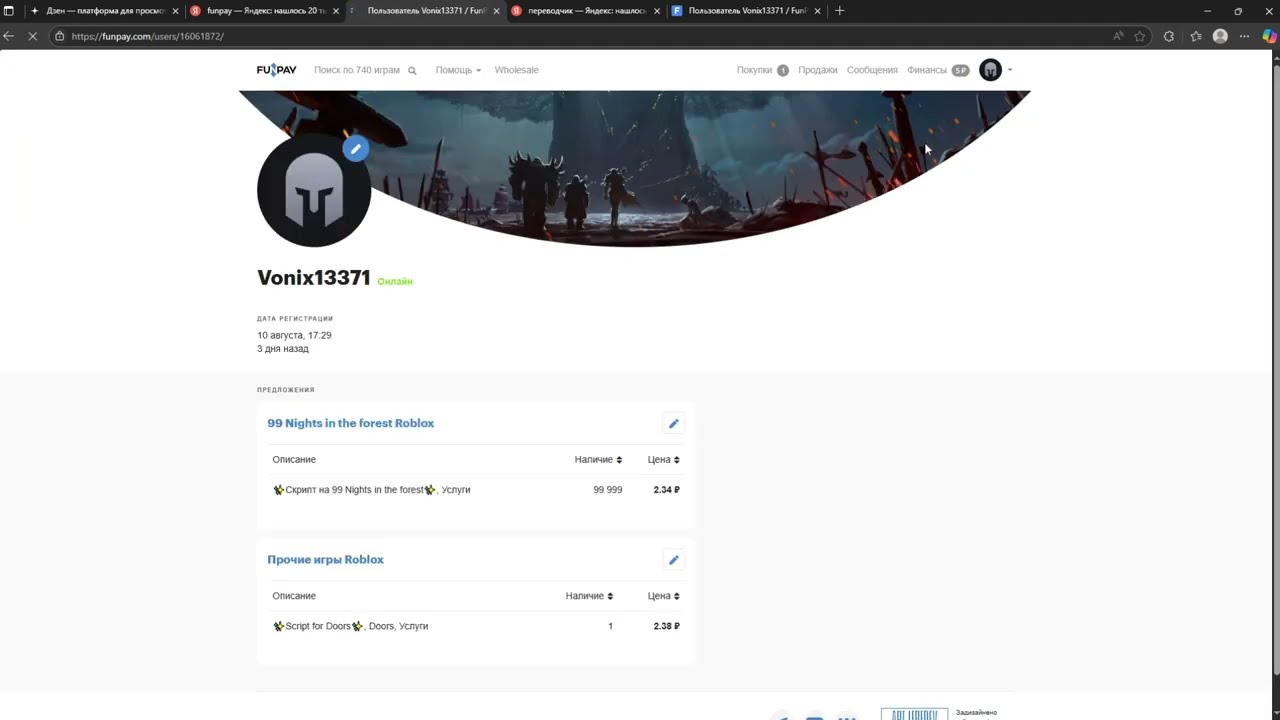1280x720 pixels.
Task: Stop the page loading with the X icon
Action: [33, 36]
